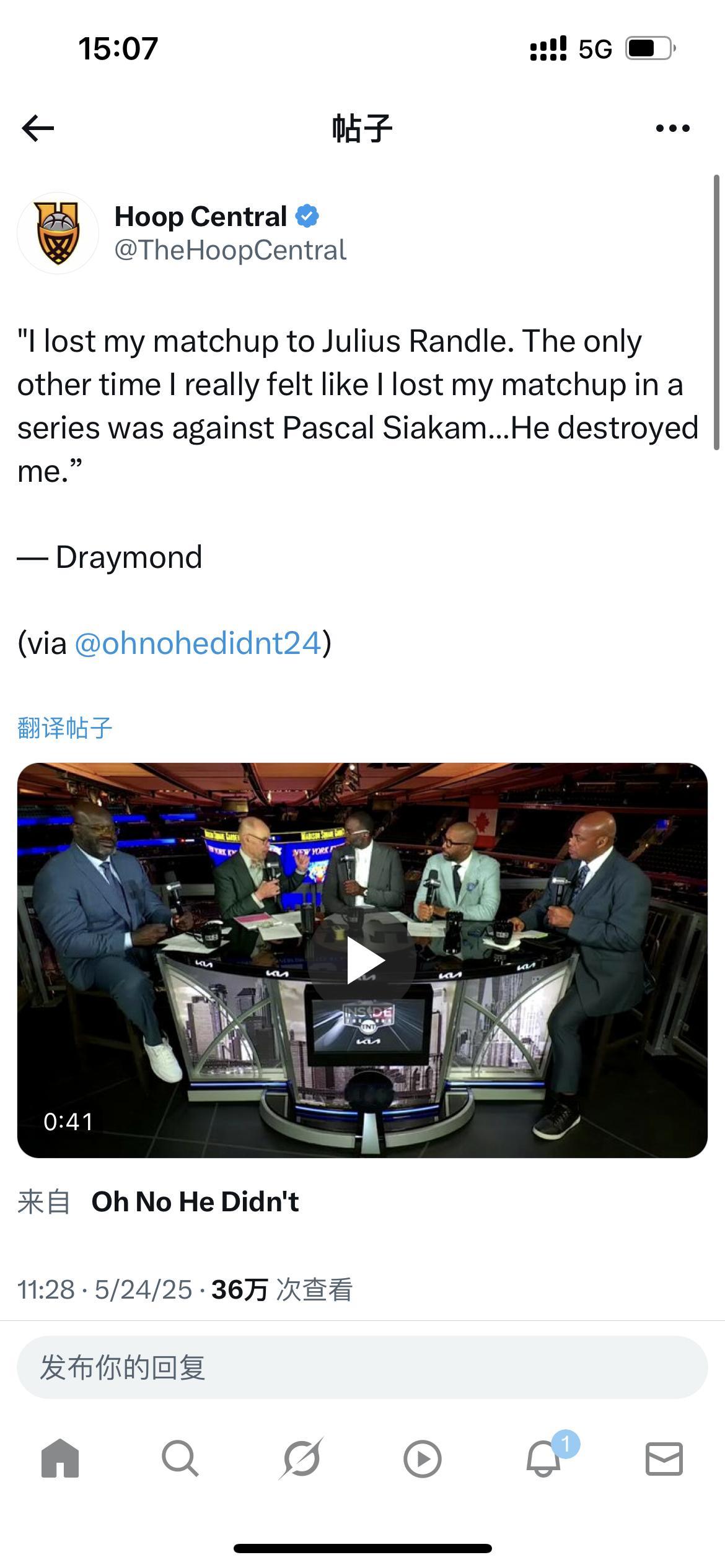Tap the video's 0:41 duration label
This screenshot has height=1568, width=725.
[68, 1122]
